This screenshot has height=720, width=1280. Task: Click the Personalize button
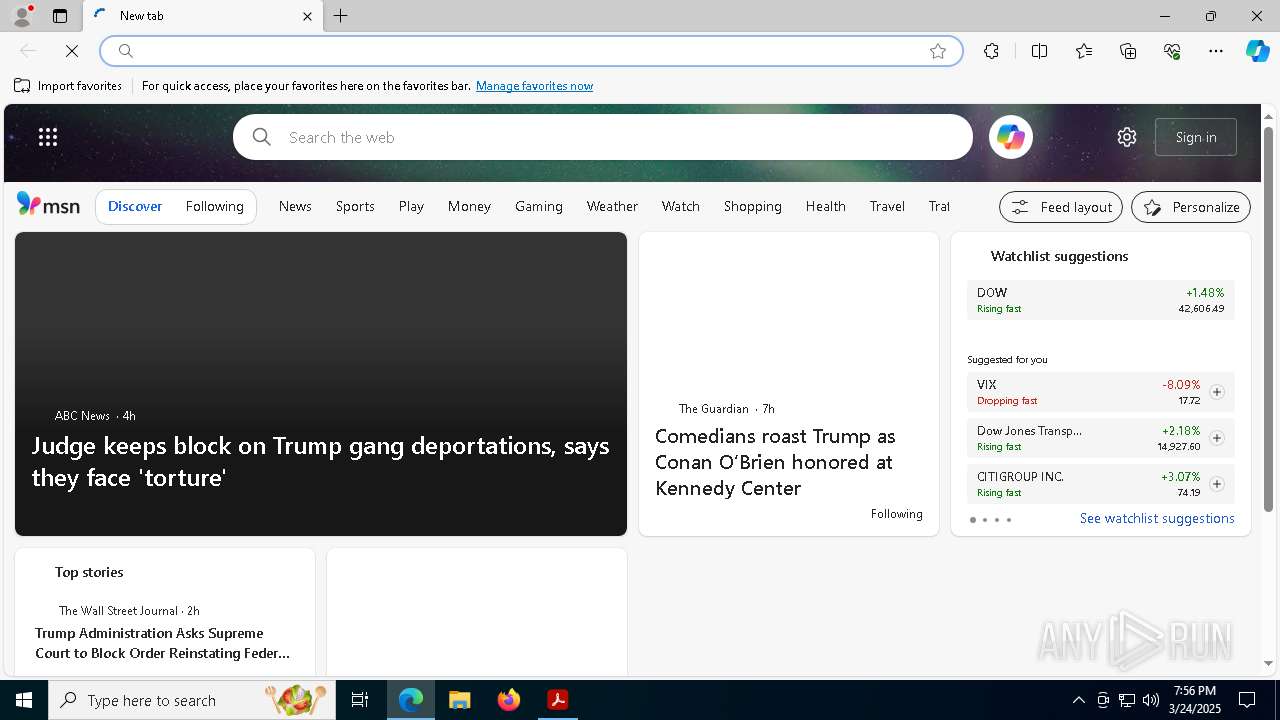(1191, 207)
